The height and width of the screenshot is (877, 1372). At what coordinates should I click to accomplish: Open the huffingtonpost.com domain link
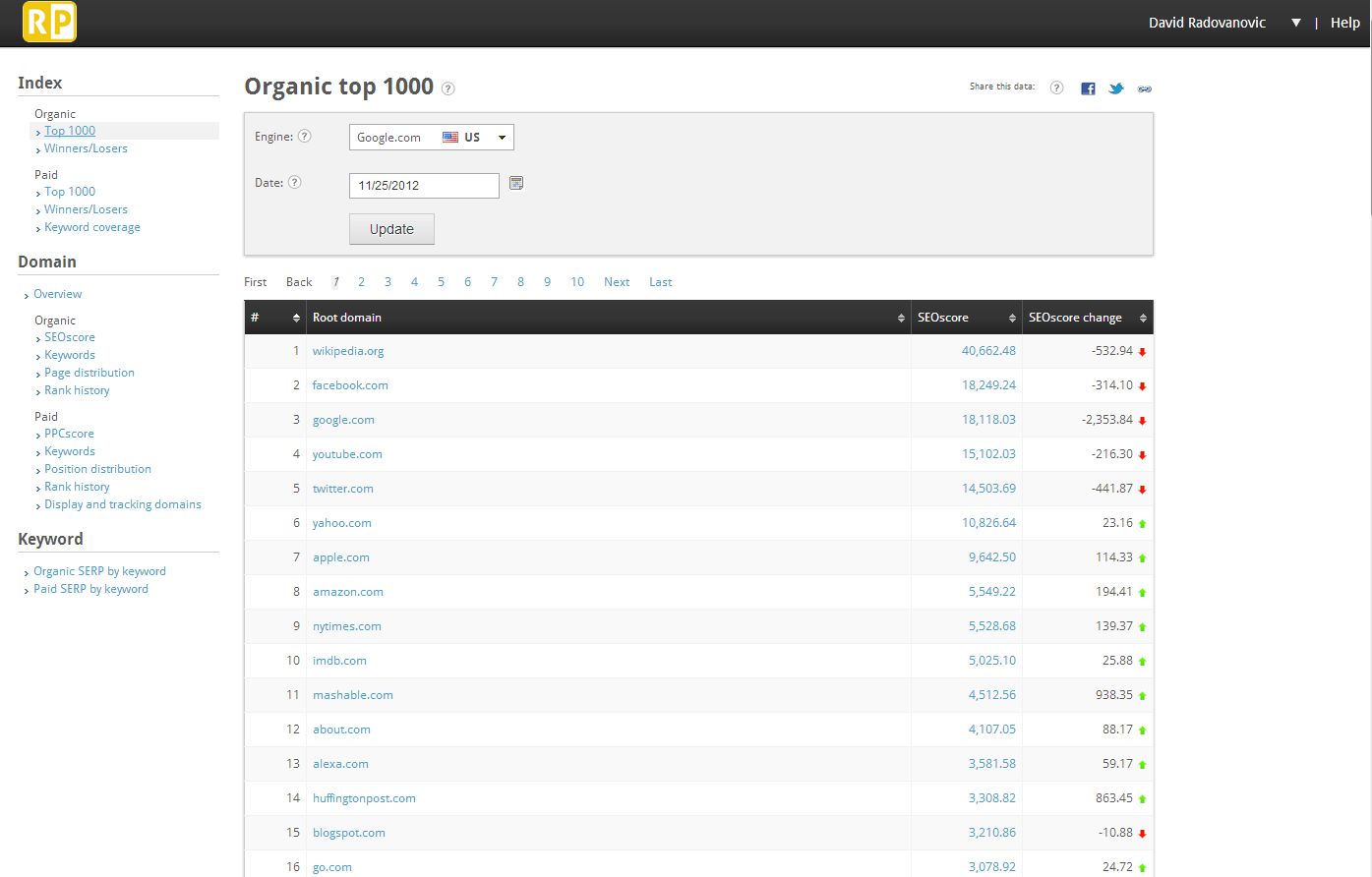click(364, 798)
